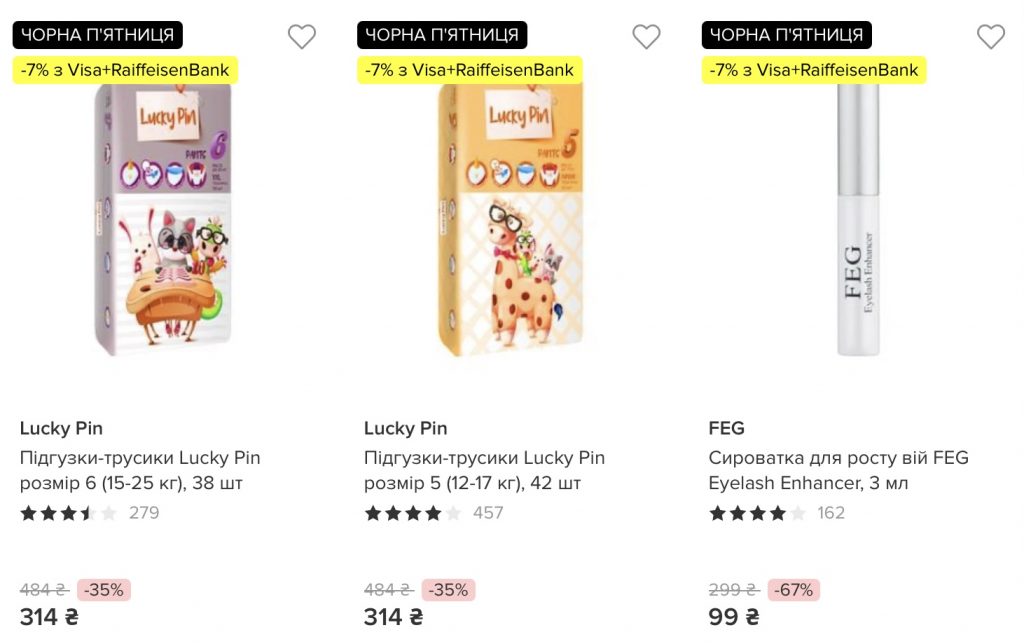Click the FEG brand name
The image size is (1024, 644).
pos(726,428)
